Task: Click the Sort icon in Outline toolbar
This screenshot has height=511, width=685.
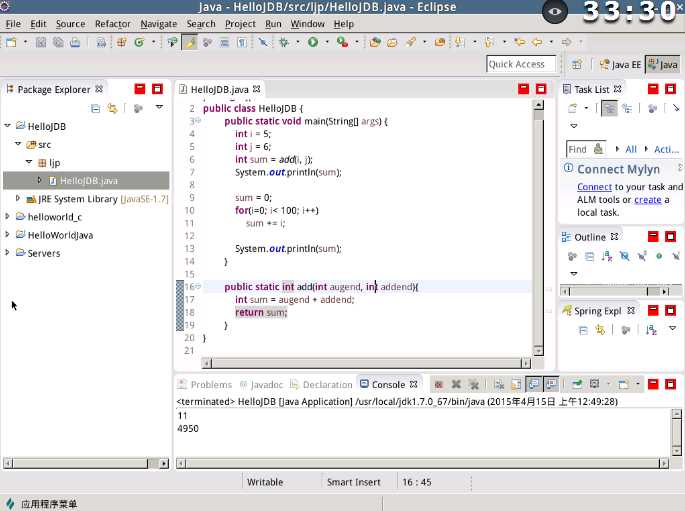Action: coord(607,256)
